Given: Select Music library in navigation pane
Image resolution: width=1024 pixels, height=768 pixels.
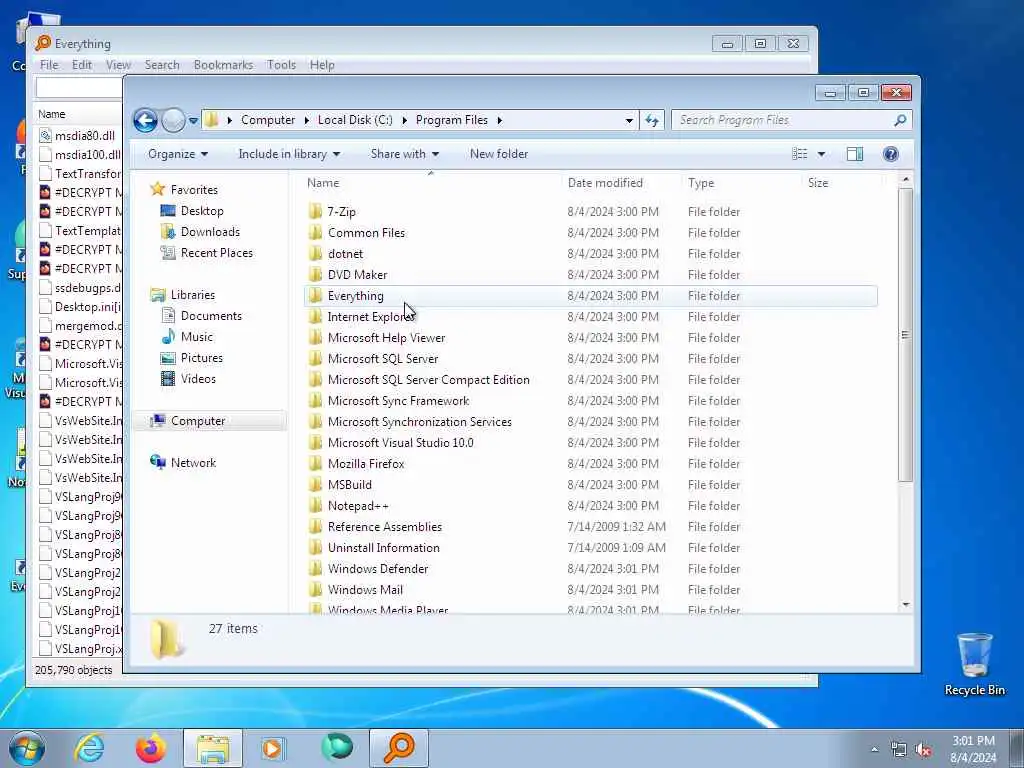Looking at the screenshot, I should pos(197,337).
